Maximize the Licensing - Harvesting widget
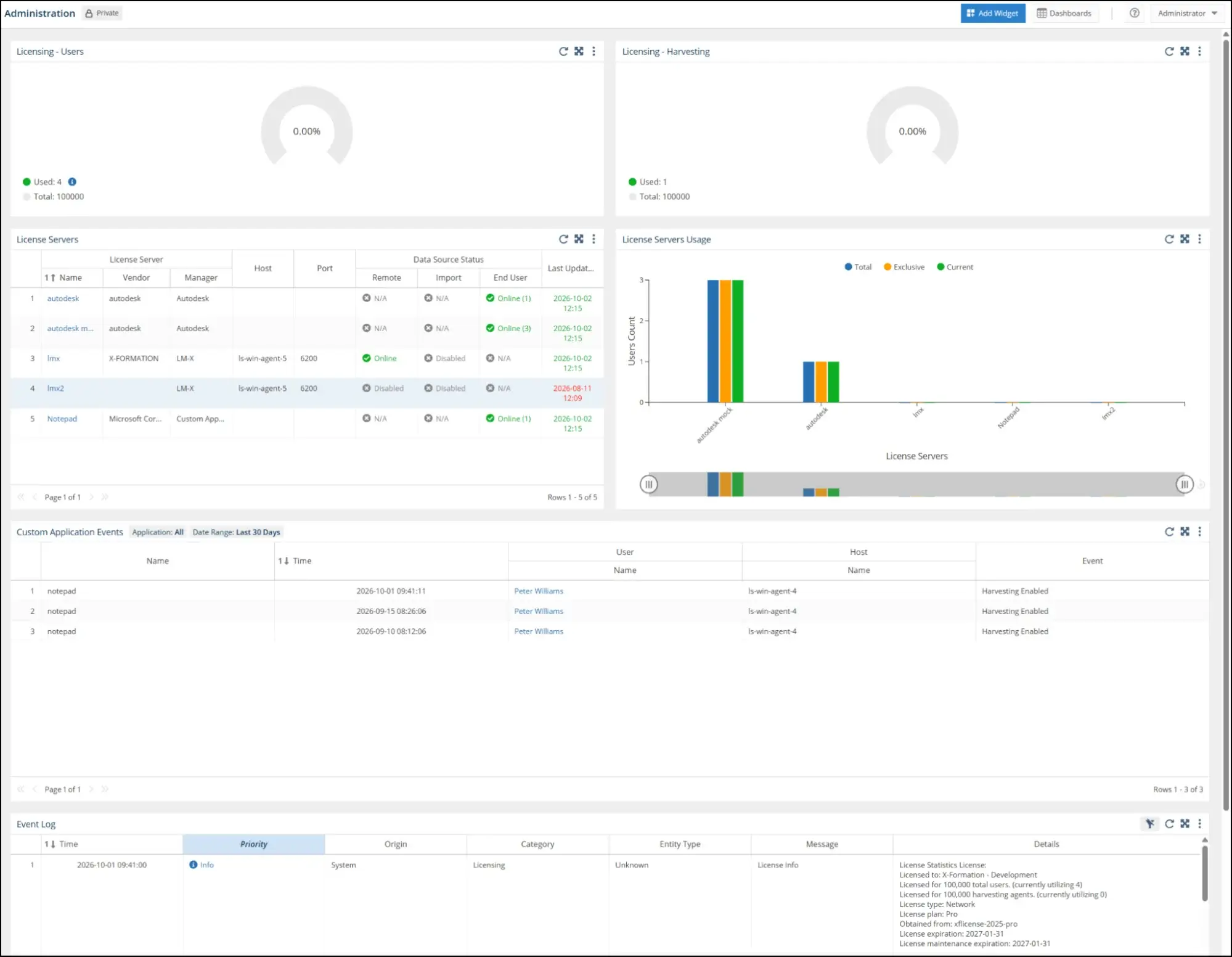1232x957 pixels. coord(1185,51)
